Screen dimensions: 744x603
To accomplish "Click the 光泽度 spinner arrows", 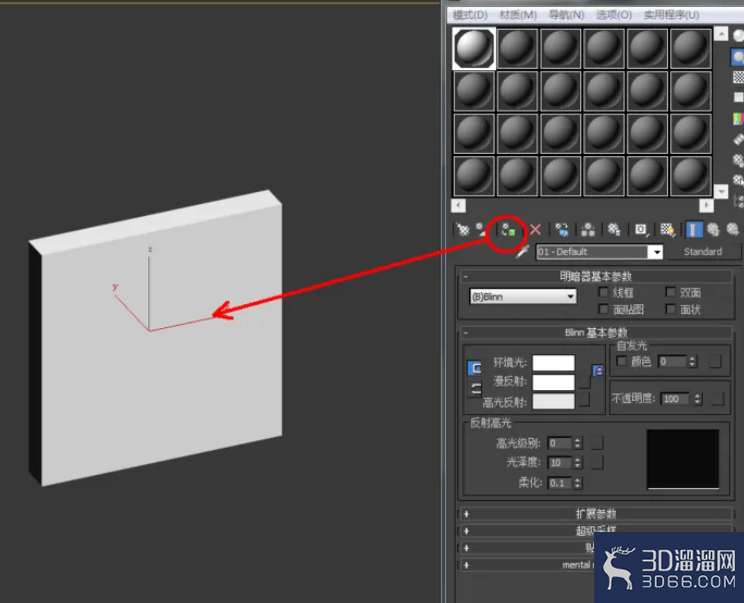I will coord(577,463).
